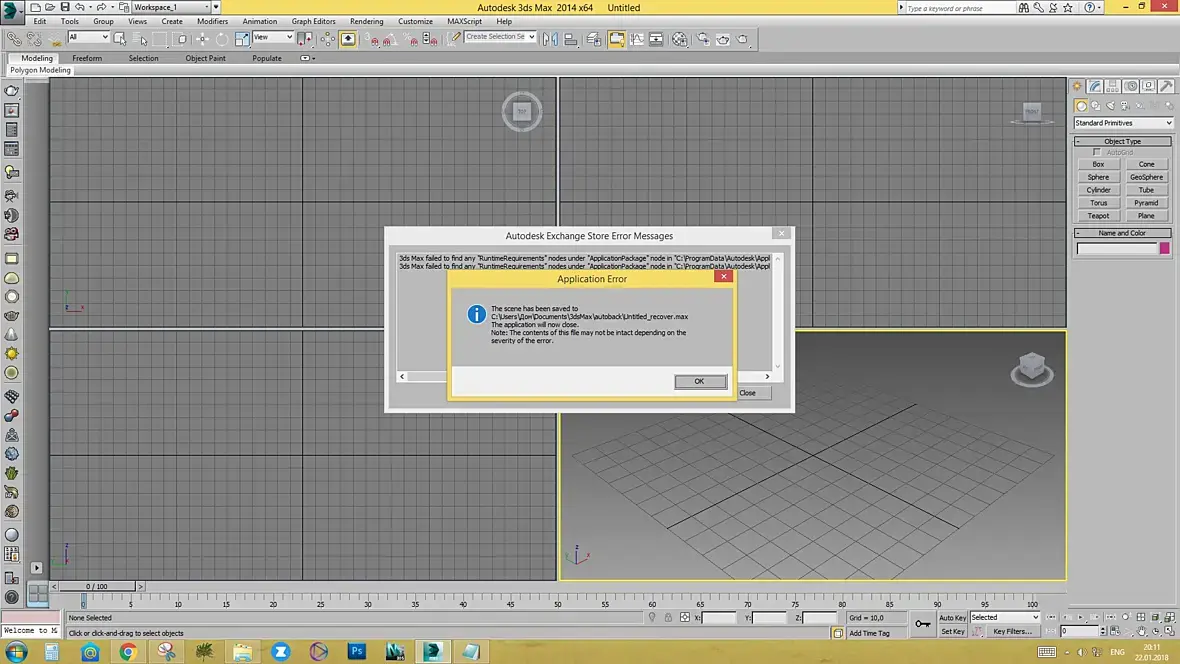Collapse the Object Type rollout

1122,141
